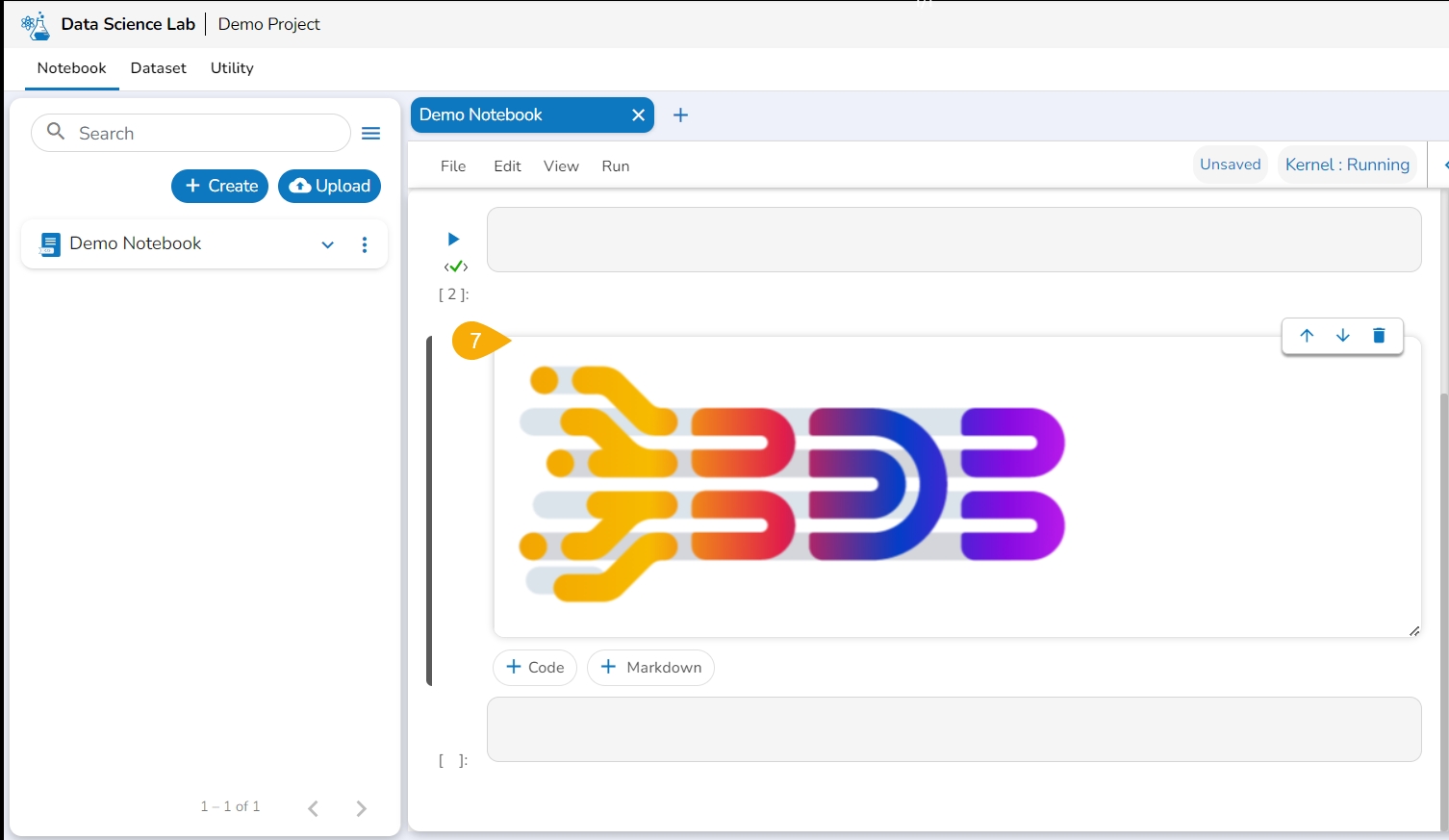Go to the next page of notebooks
This screenshot has width=1449, height=840.
pos(361,808)
